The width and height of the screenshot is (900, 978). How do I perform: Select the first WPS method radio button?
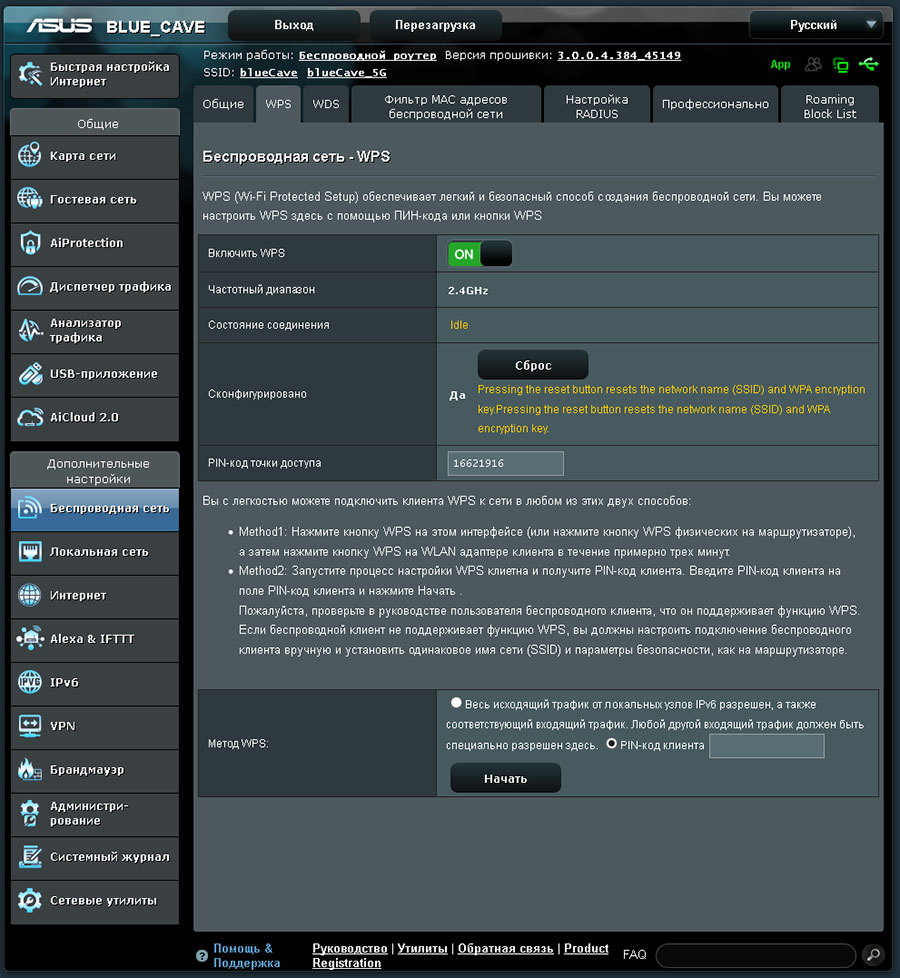coord(456,703)
